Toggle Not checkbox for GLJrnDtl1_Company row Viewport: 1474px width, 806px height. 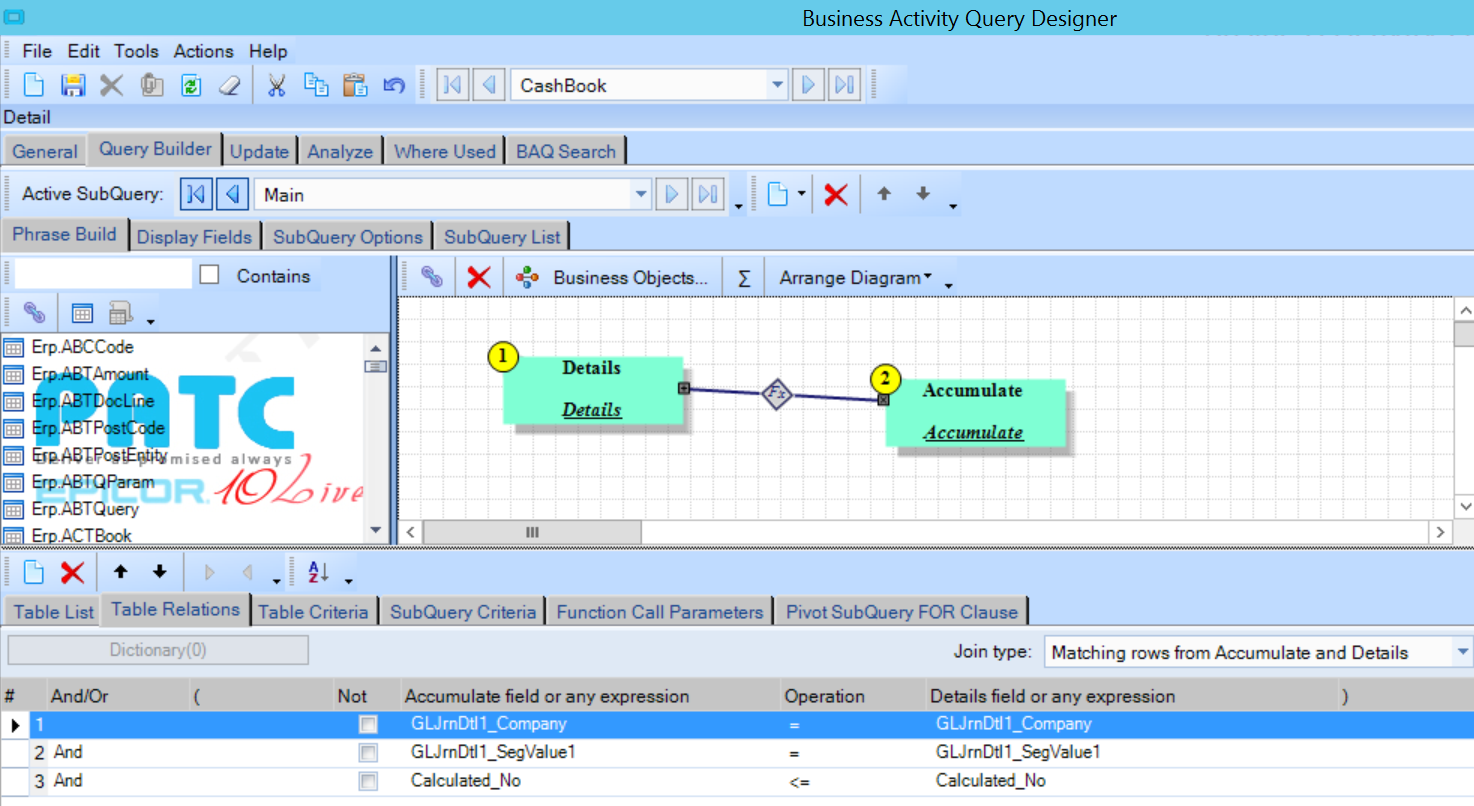[x=368, y=724]
